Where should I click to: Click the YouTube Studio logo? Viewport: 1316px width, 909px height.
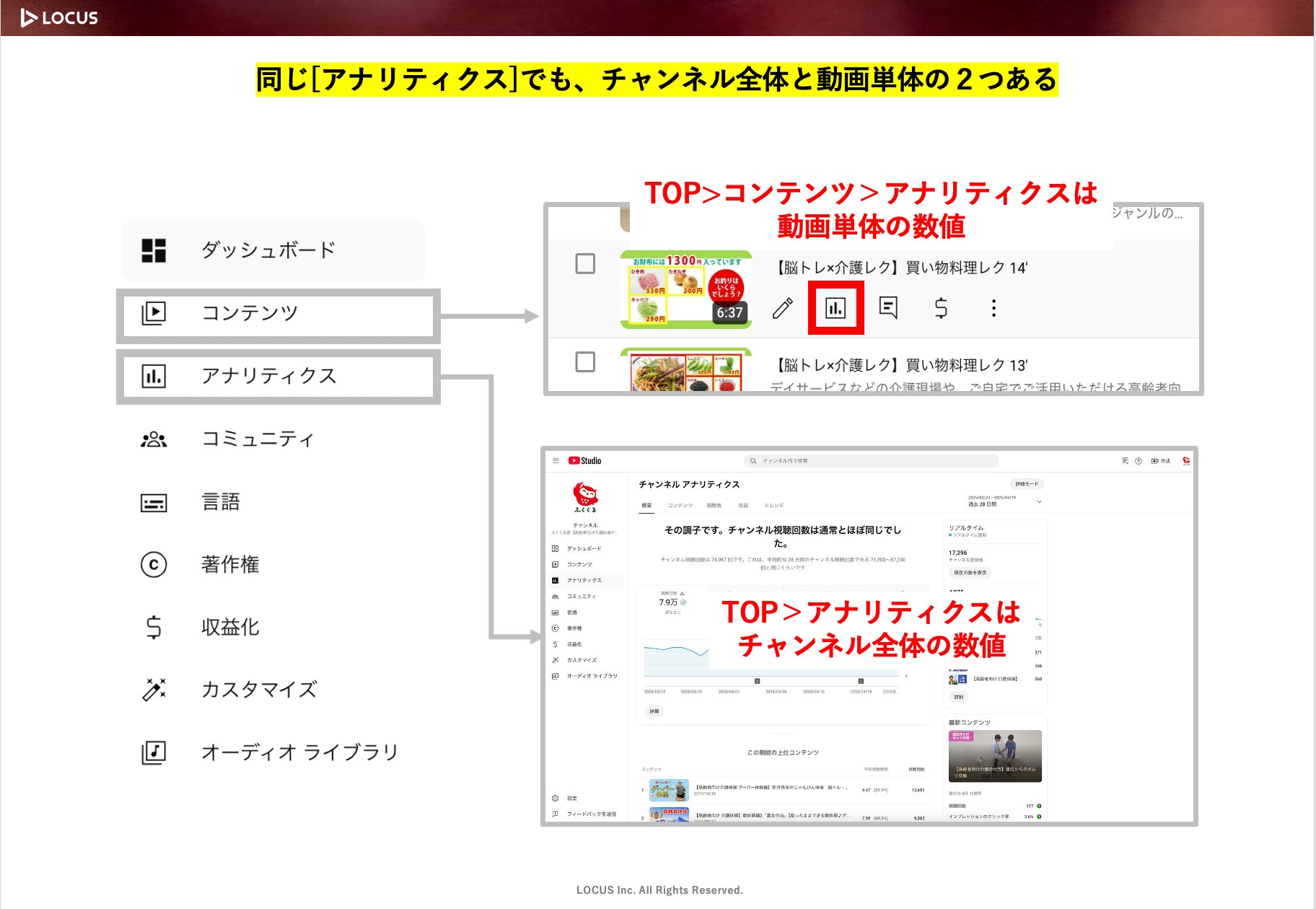point(584,460)
